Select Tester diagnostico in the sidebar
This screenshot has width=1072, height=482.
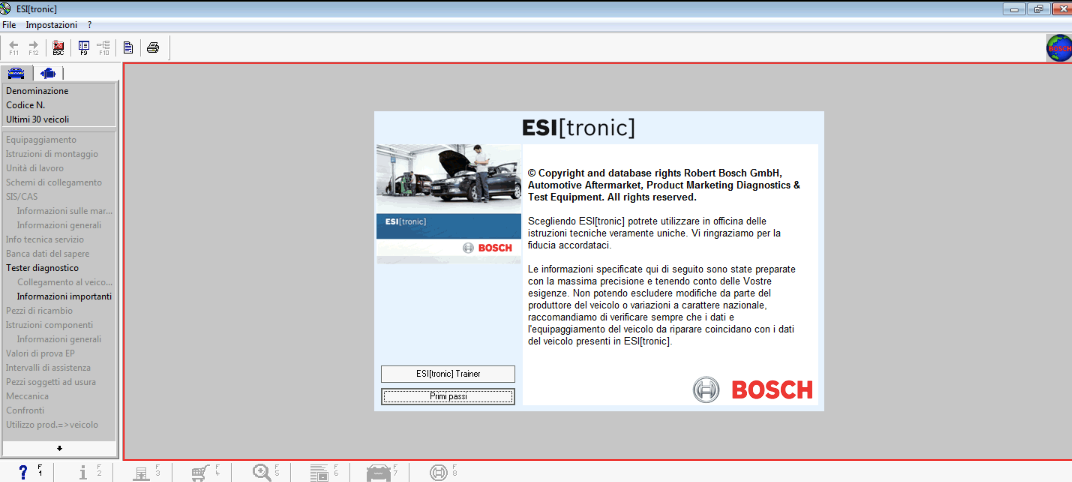42,268
